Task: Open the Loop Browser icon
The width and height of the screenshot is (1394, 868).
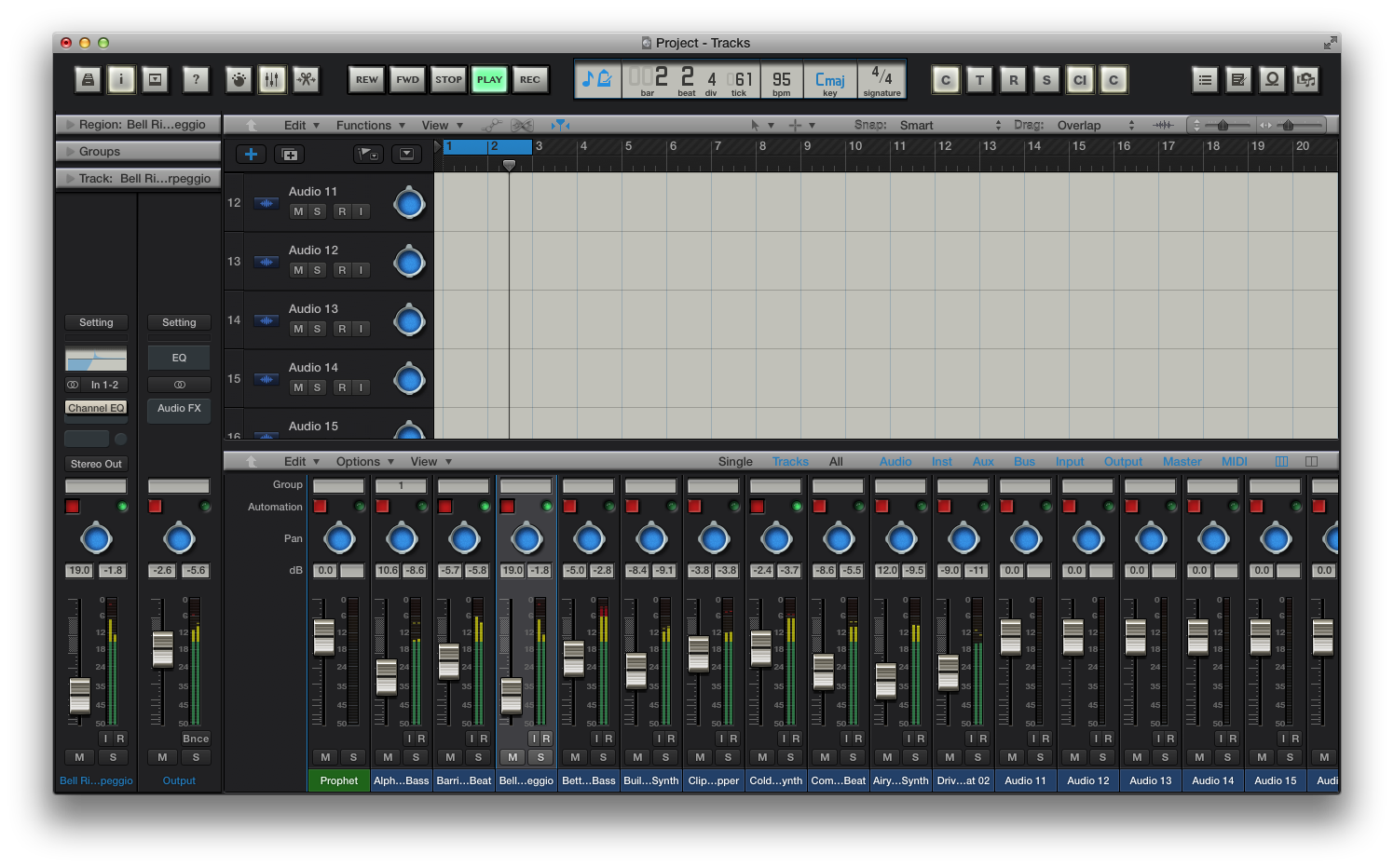Action: point(1272,80)
